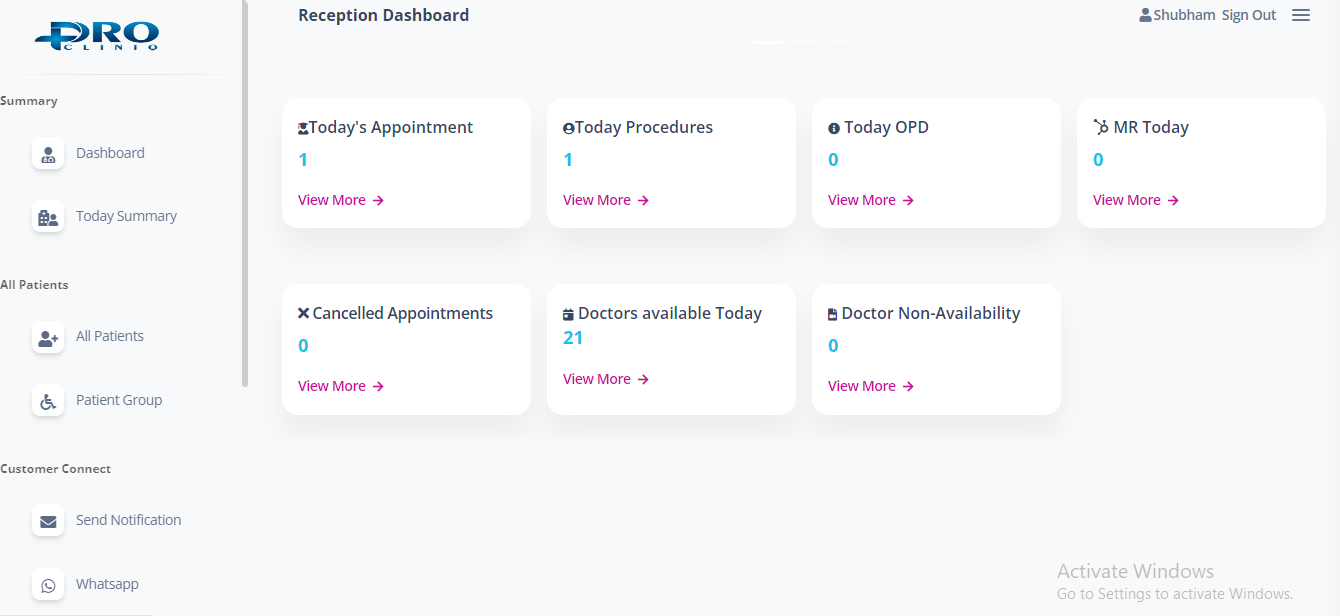View More under Today Procedures

click(605, 200)
